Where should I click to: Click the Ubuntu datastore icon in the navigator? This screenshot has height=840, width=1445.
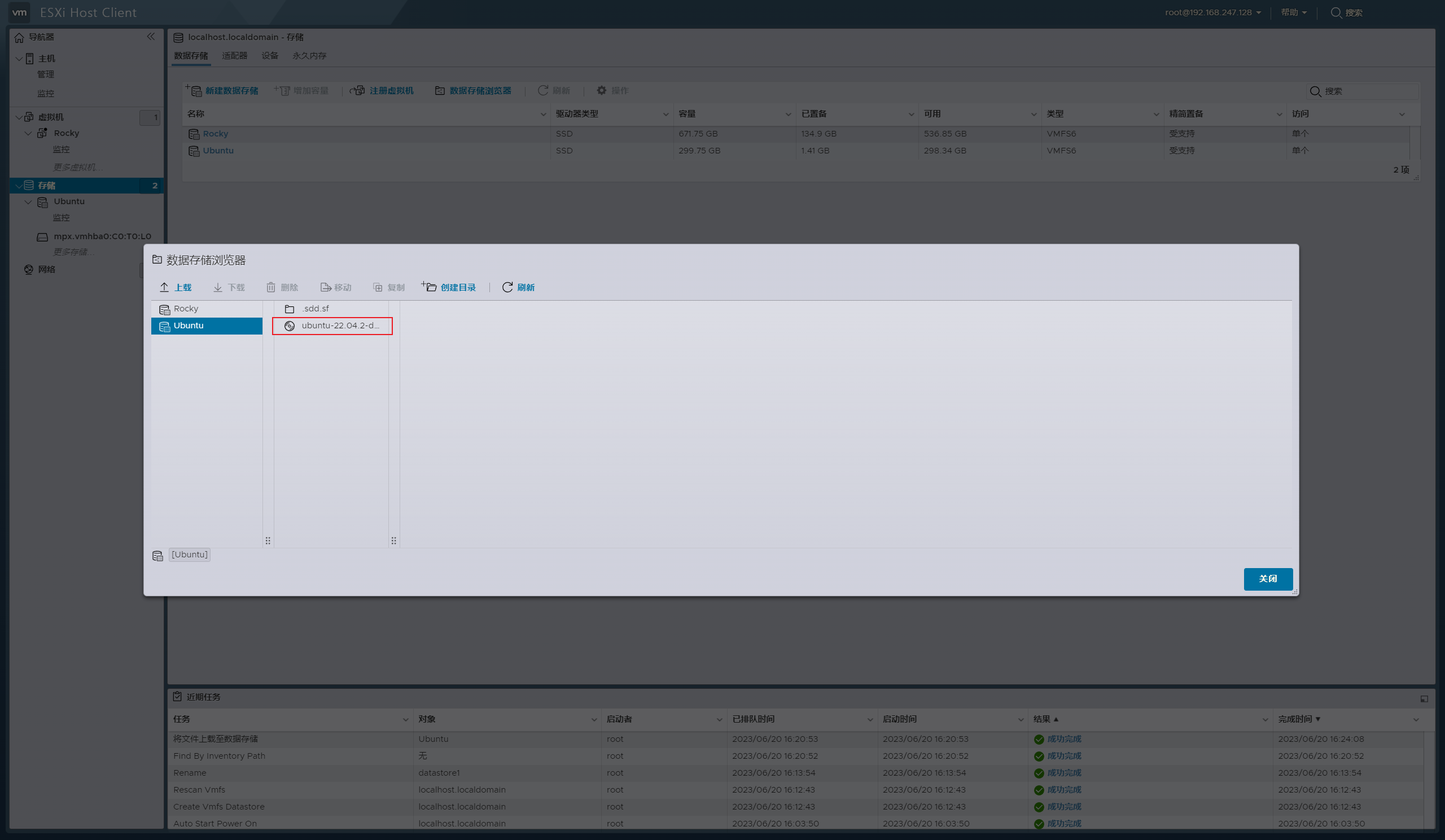pyautogui.click(x=42, y=203)
